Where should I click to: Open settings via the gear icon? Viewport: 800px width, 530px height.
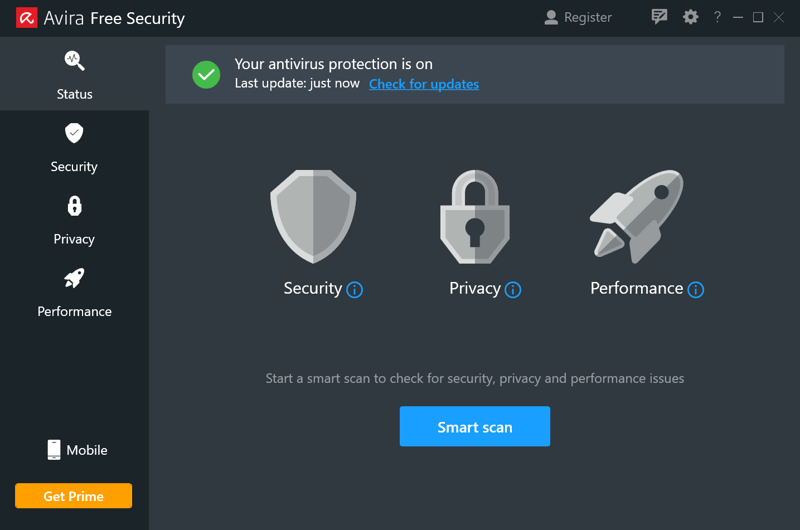point(690,17)
